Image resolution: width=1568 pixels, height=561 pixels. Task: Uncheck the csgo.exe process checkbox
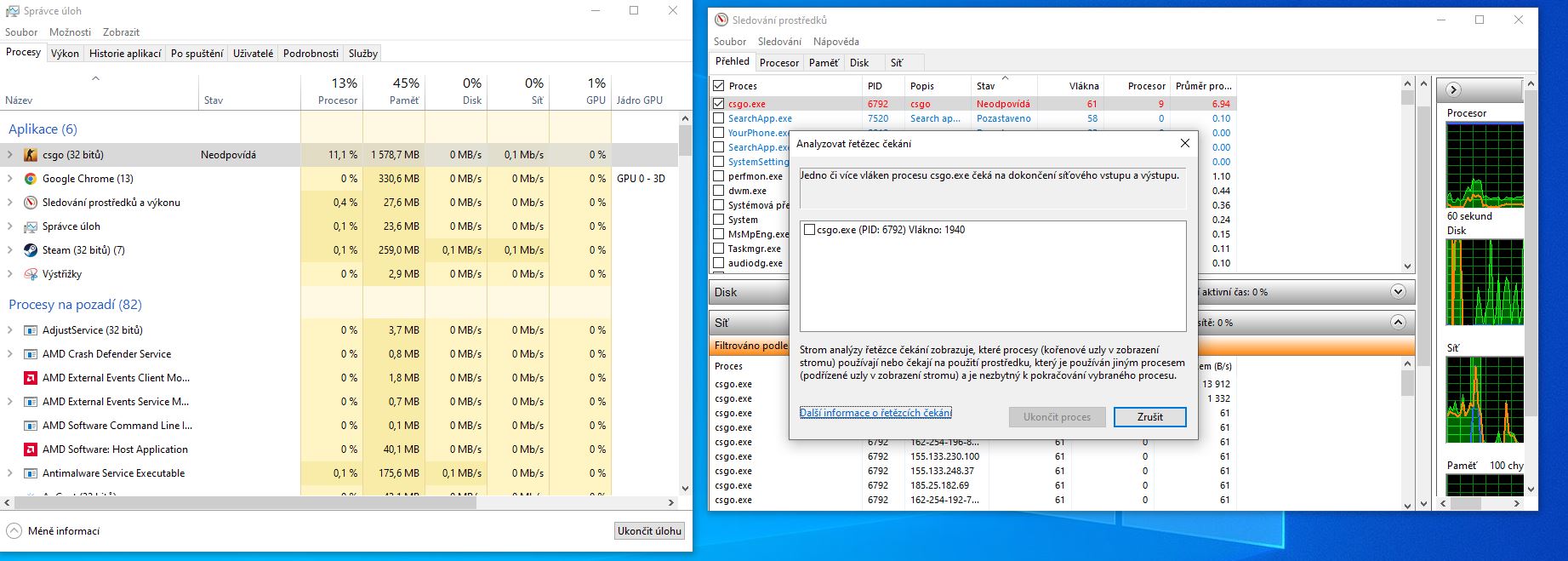[x=719, y=104]
